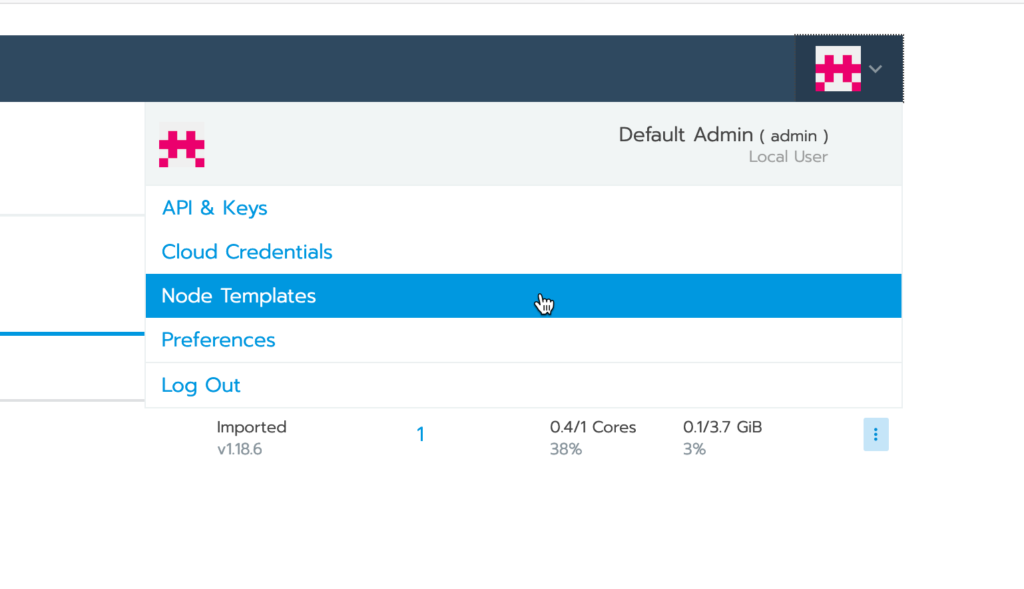Click the v1.18.6 version text
Viewport: 1024px width, 589px height.
click(240, 449)
